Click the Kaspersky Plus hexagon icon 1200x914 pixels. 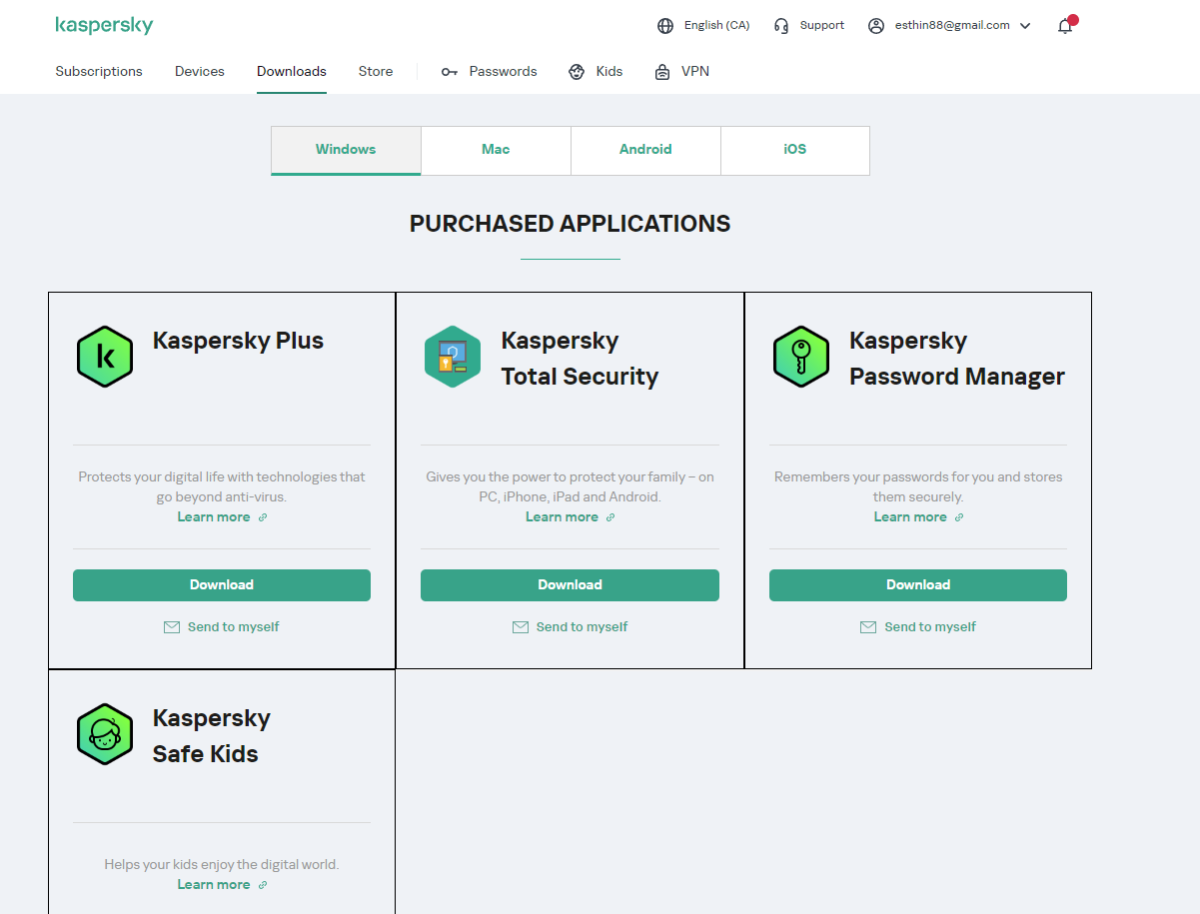(105, 357)
